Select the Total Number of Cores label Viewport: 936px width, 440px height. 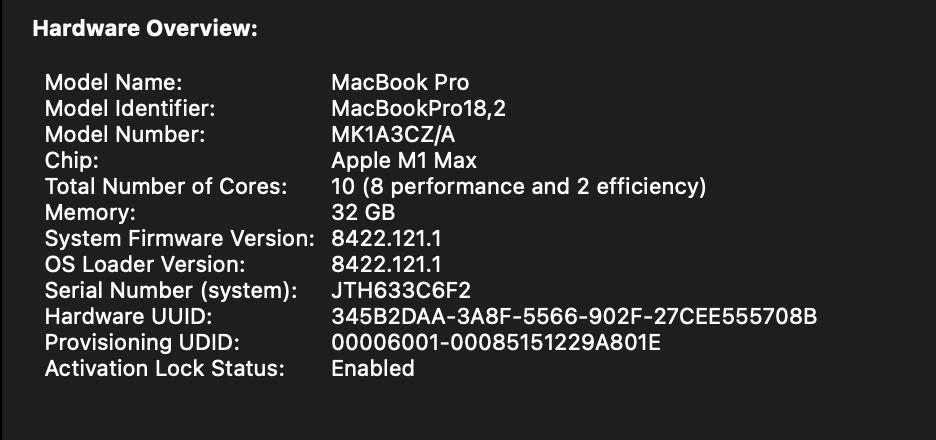click(x=166, y=186)
